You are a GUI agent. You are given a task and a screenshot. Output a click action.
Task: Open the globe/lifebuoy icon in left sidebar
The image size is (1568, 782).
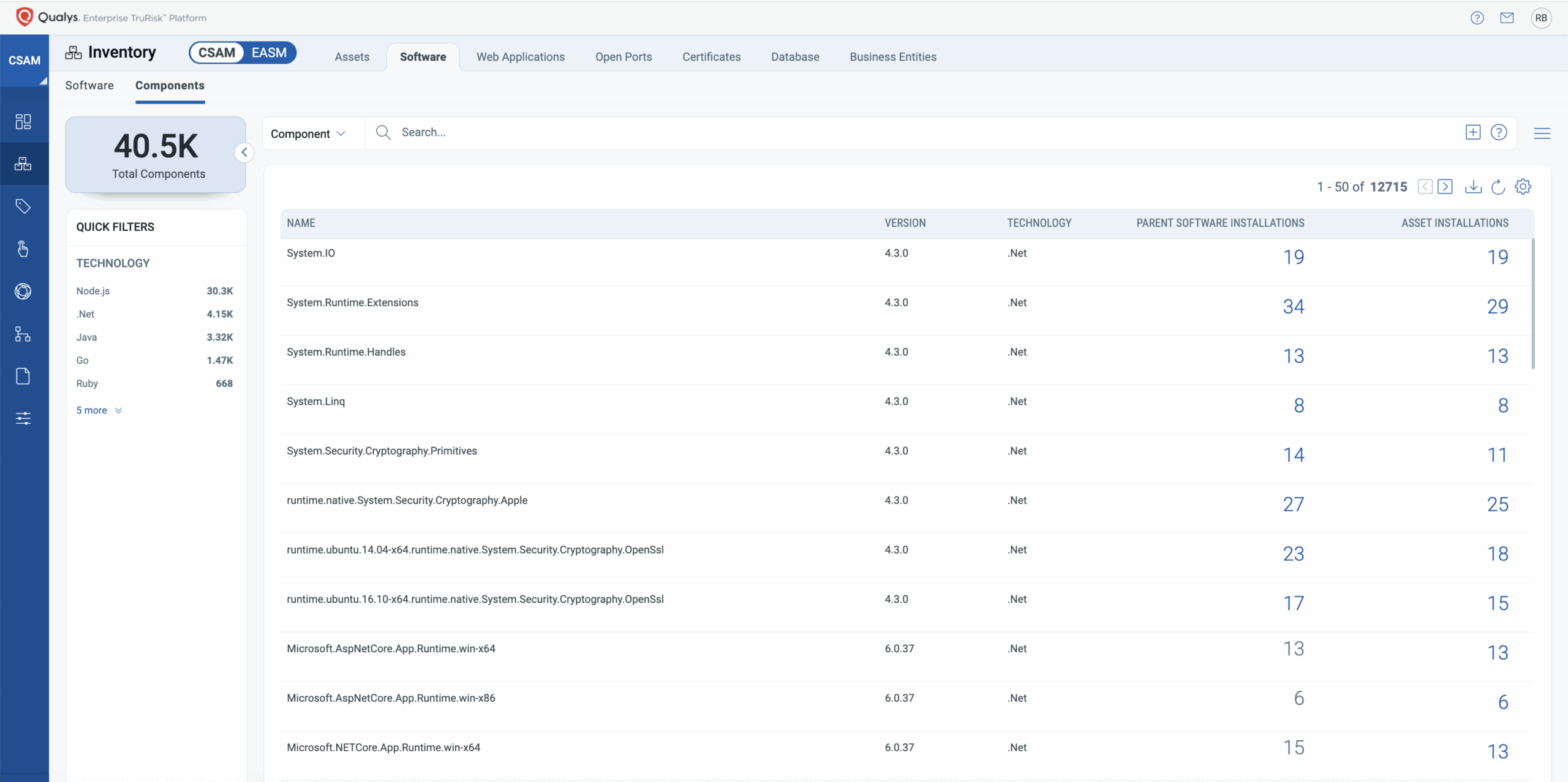[23, 291]
